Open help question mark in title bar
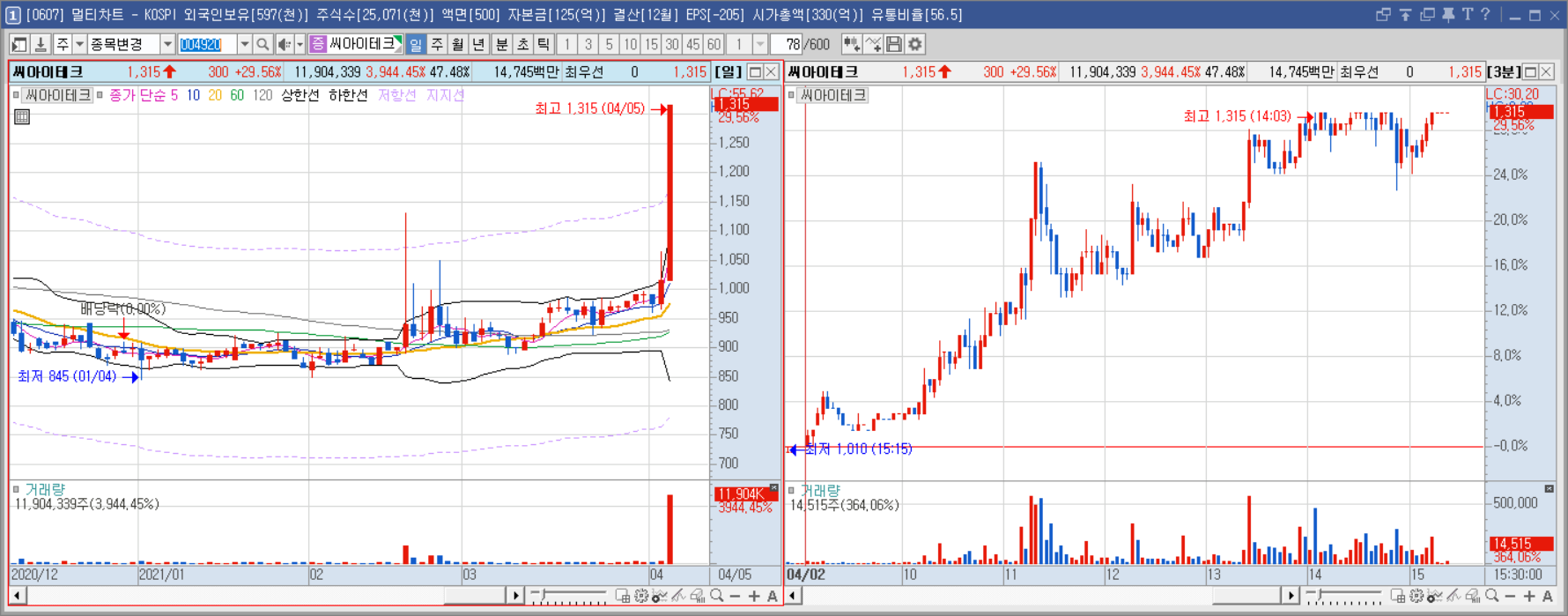 coord(1485,14)
